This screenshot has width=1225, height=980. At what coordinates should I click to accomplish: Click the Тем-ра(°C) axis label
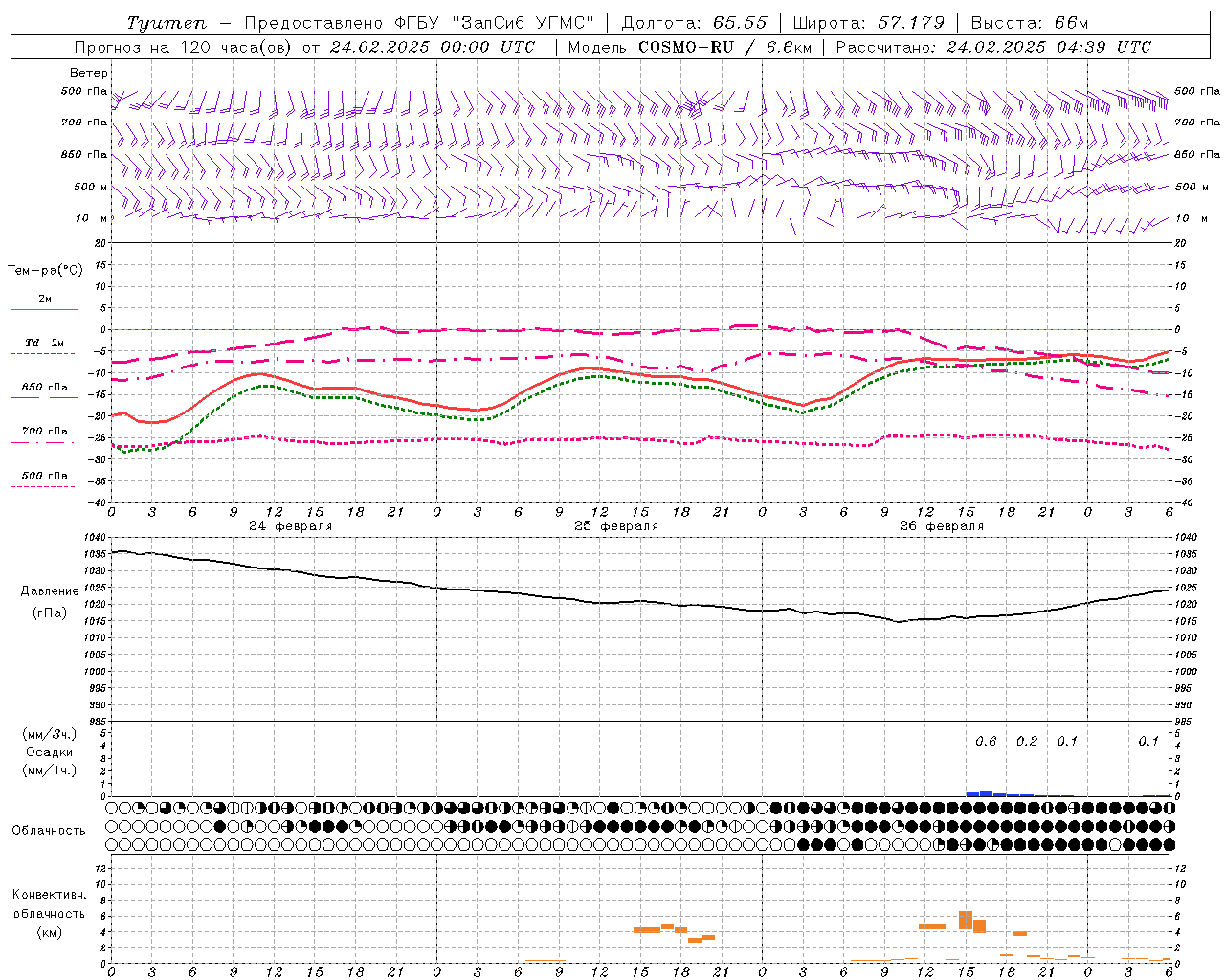pyautogui.click(x=45, y=271)
